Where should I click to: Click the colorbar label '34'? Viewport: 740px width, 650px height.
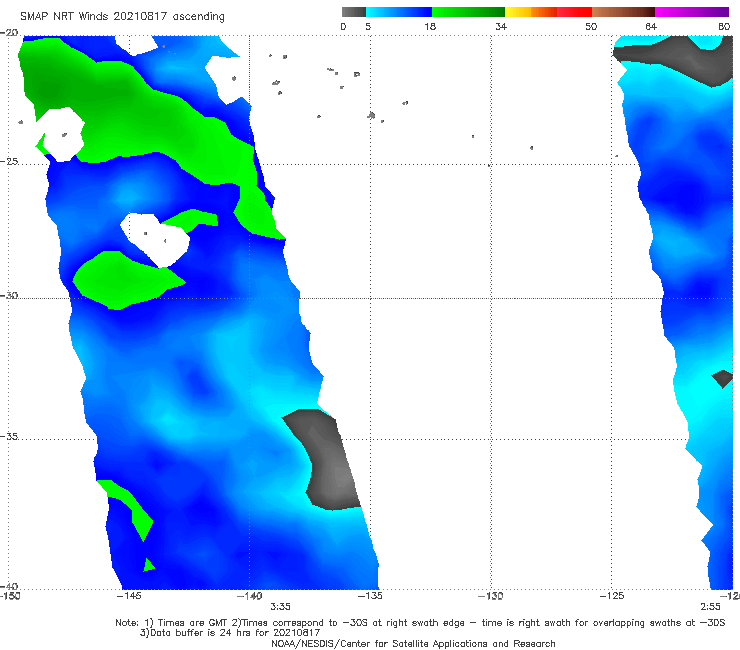[501, 27]
